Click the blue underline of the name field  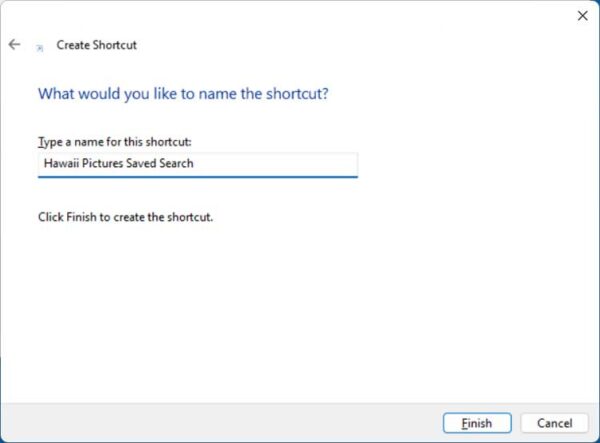click(198, 177)
